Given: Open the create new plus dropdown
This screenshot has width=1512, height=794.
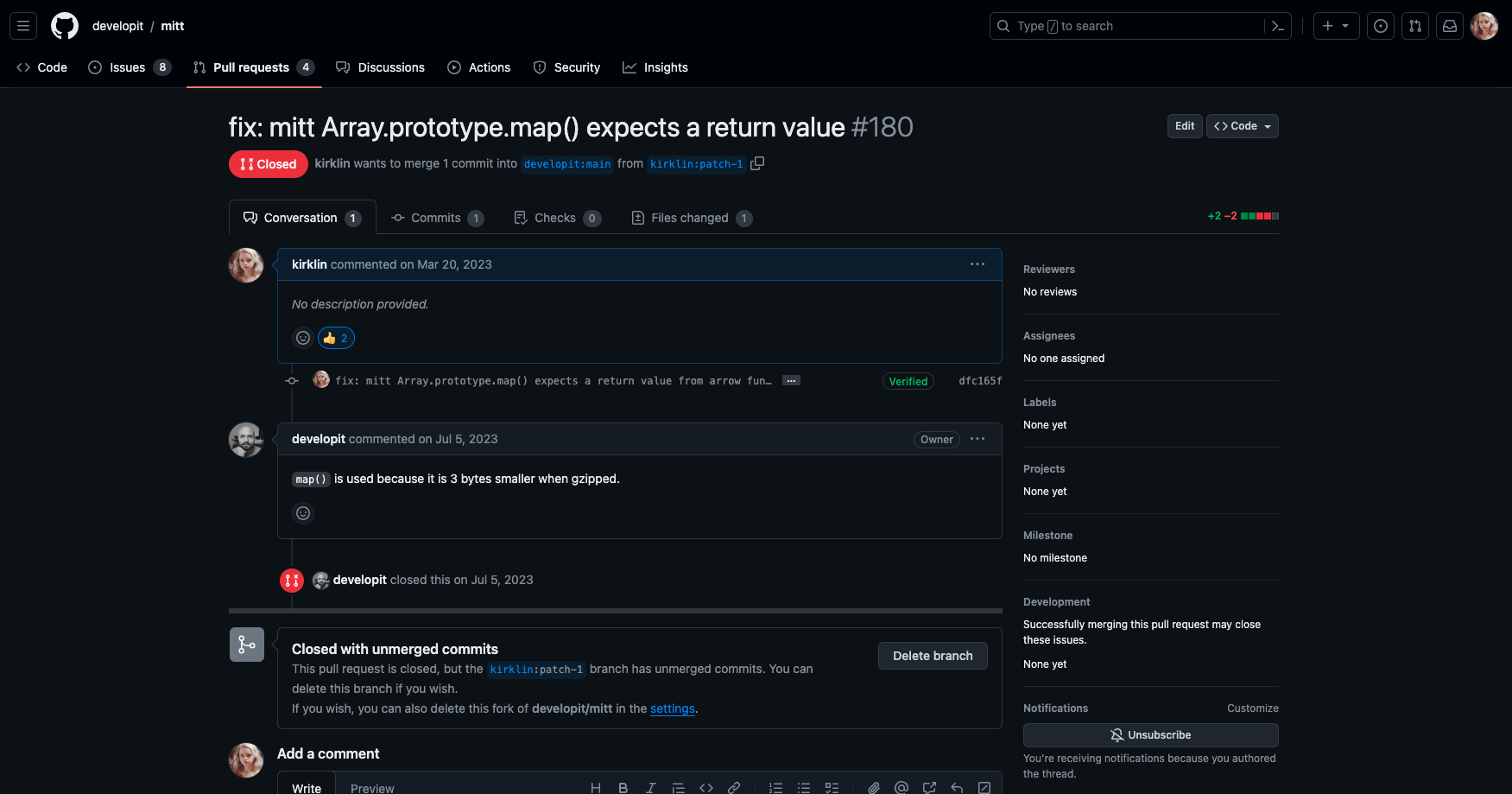Looking at the screenshot, I should [x=1336, y=26].
